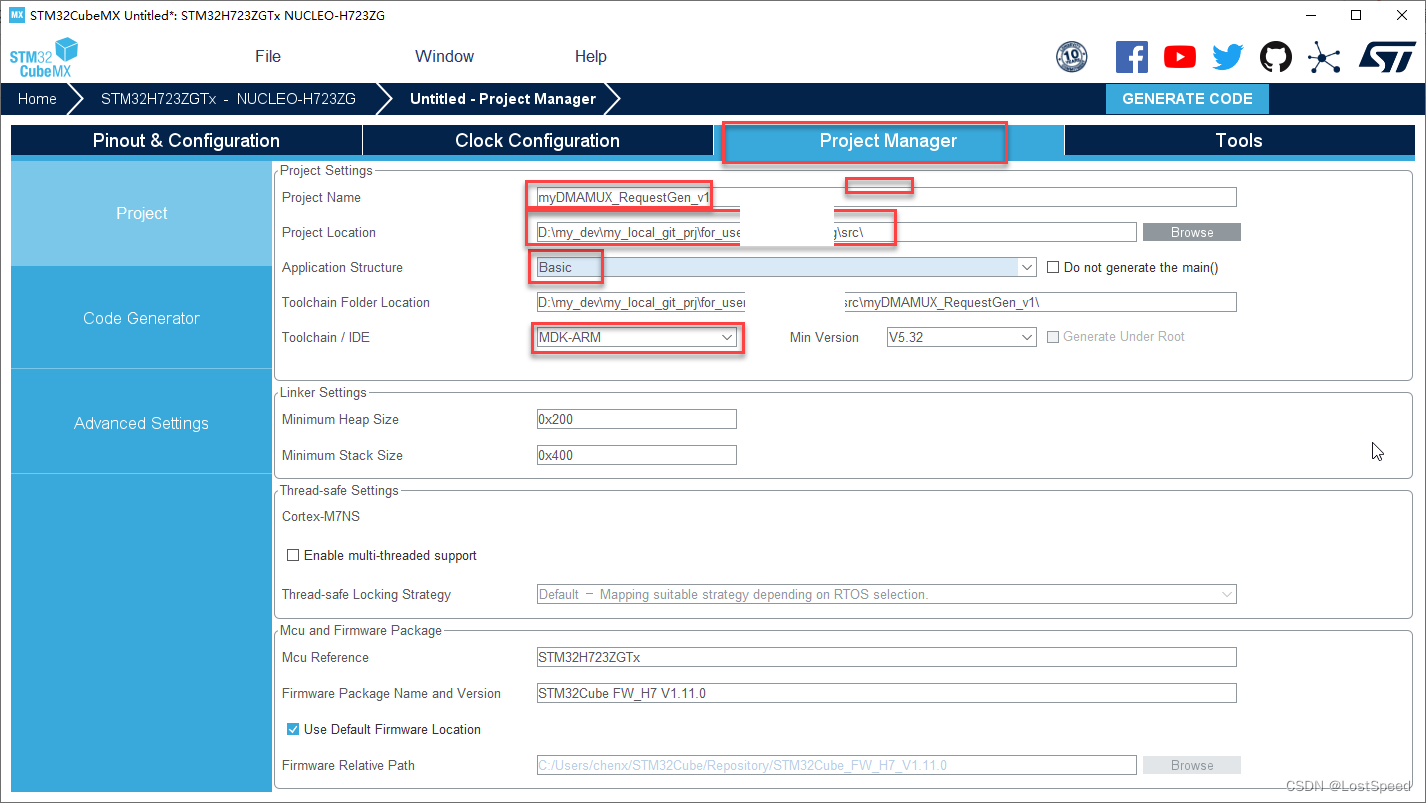Image resolution: width=1426 pixels, height=803 pixels.
Task: Click the ST community network icon
Action: point(1324,57)
